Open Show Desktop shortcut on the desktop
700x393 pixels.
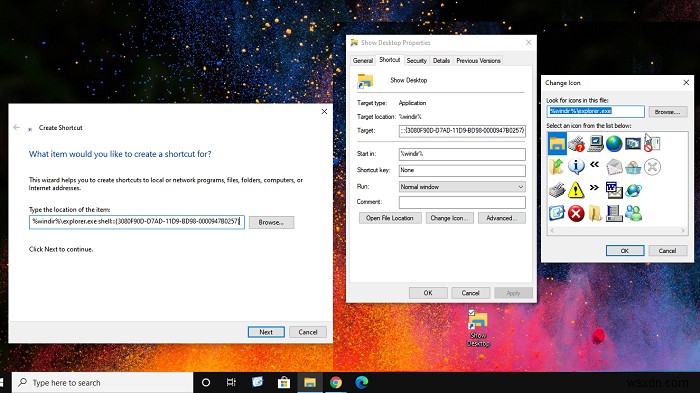point(478,328)
